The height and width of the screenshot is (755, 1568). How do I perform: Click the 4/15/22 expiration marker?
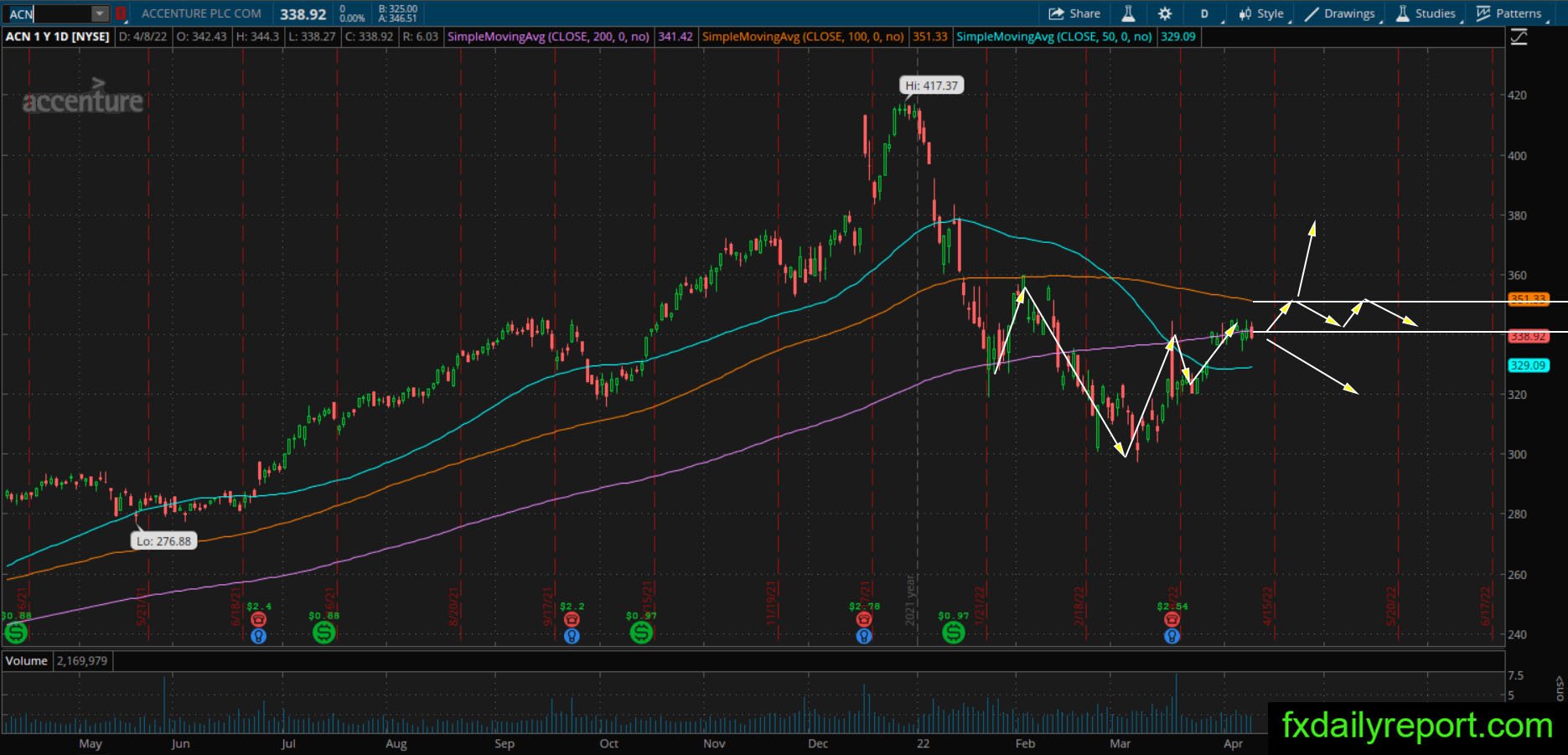(x=1269, y=607)
